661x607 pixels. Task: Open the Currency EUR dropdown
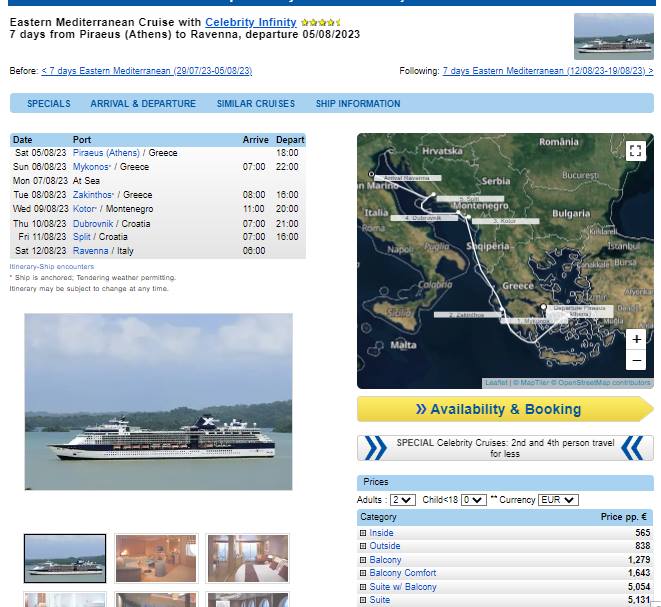coord(558,500)
